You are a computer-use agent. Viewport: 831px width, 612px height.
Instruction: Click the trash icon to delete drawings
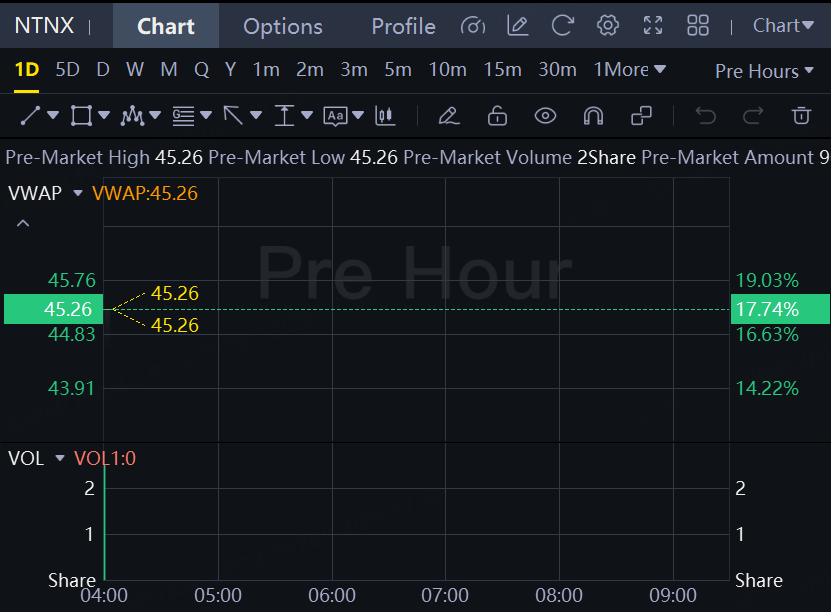coord(801,116)
